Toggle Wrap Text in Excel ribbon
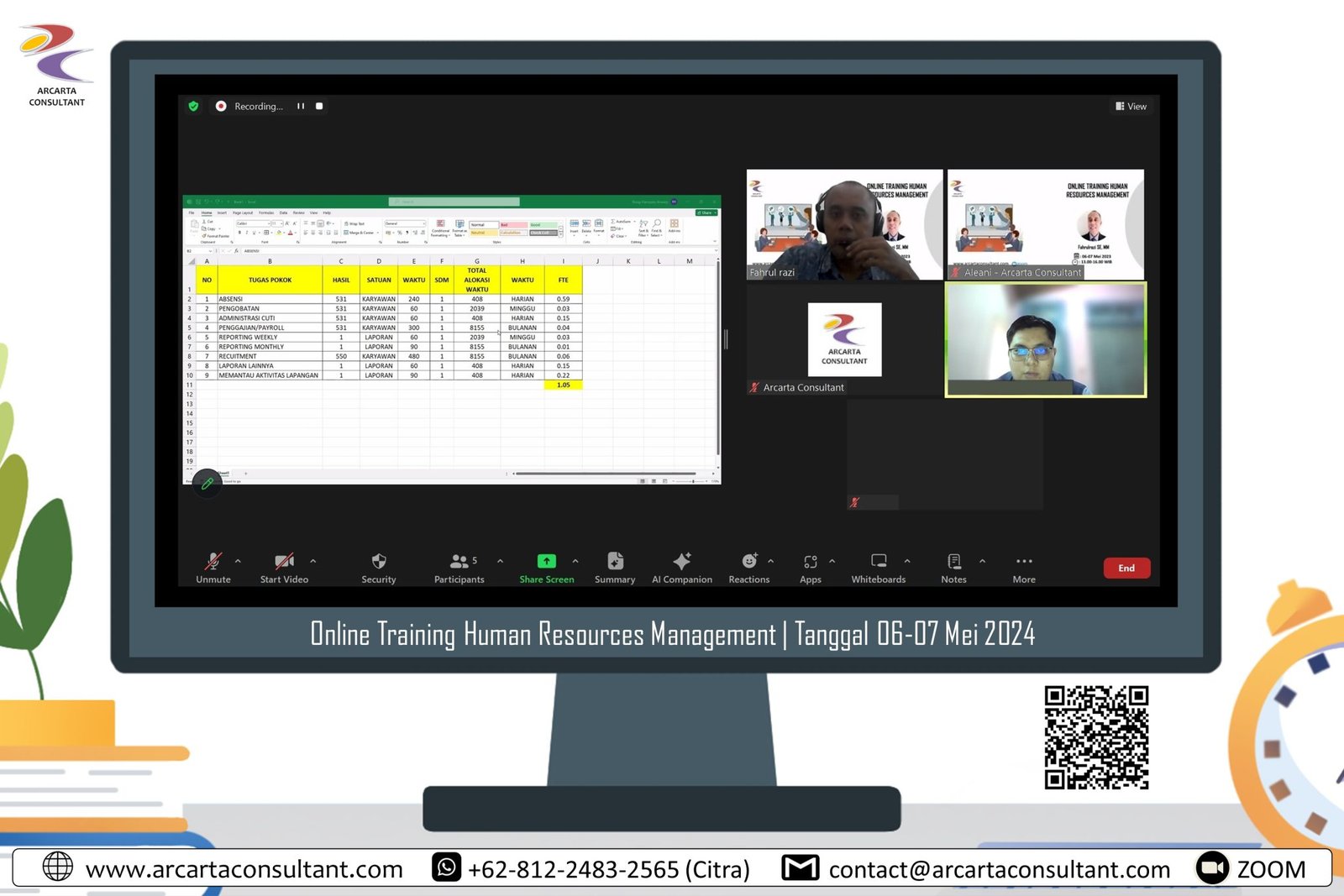The height and width of the screenshot is (896, 1344). (354, 223)
